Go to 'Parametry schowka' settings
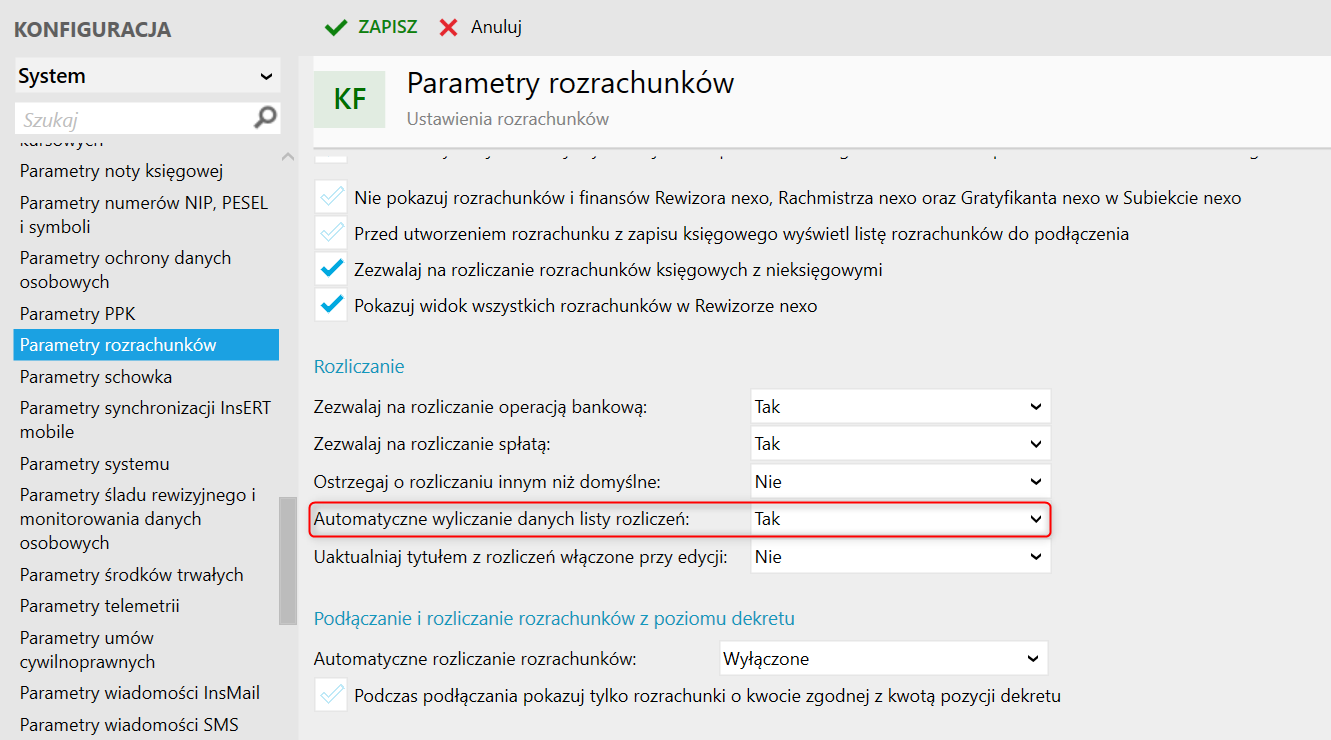This screenshot has width=1331, height=740. click(96, 377)
